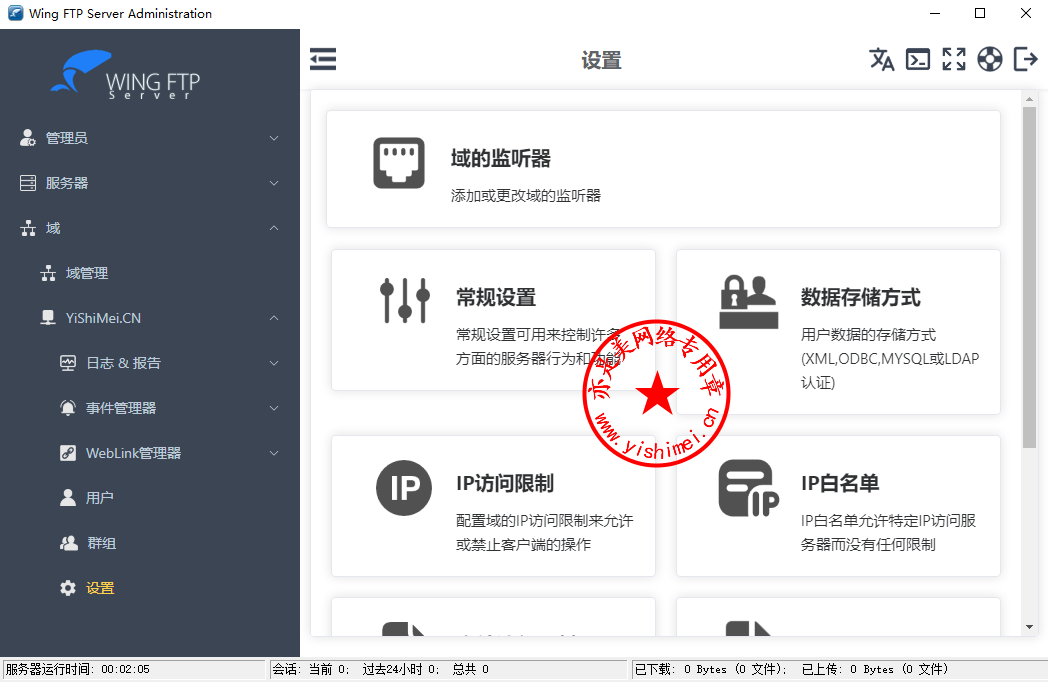Click the 域的监听器 network port icon
1048x682 pixels.
click(399, 163)
